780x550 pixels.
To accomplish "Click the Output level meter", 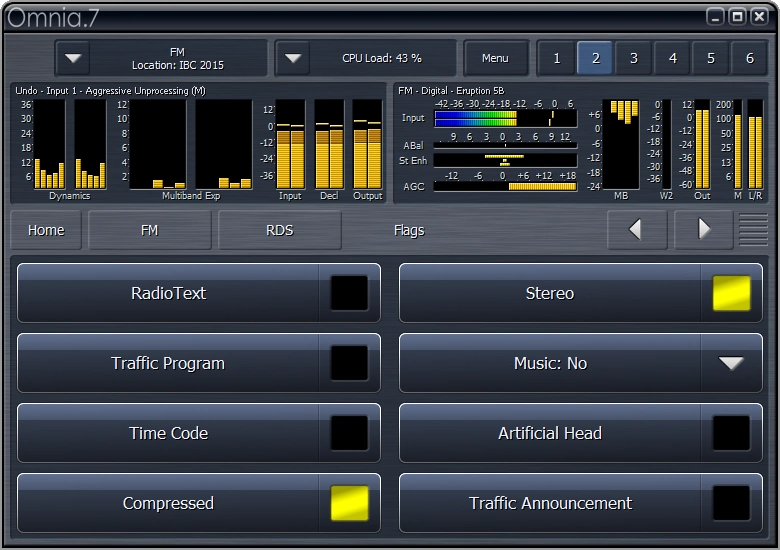I will (368, 144).
